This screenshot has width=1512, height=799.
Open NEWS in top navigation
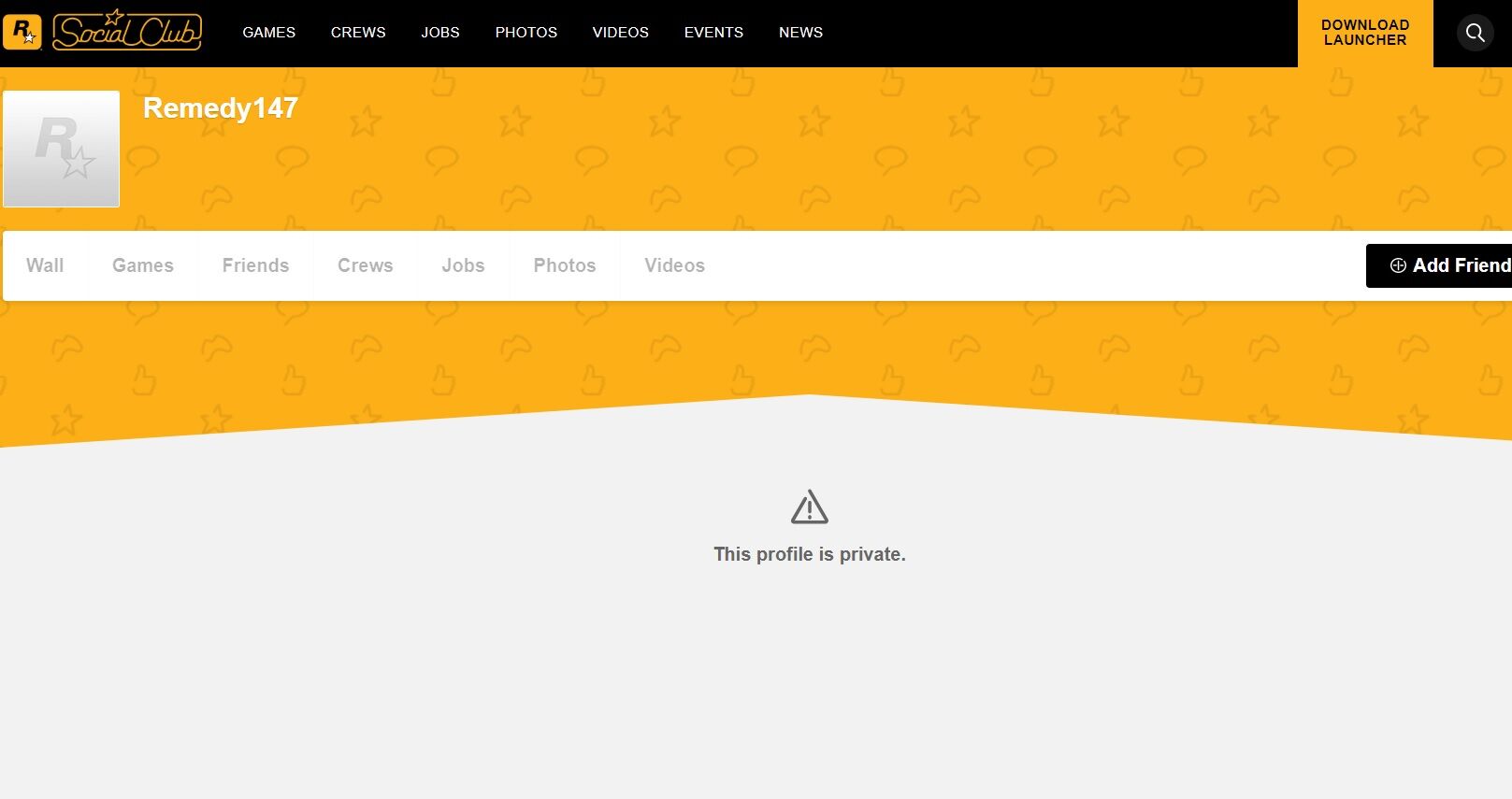point(801,33)
